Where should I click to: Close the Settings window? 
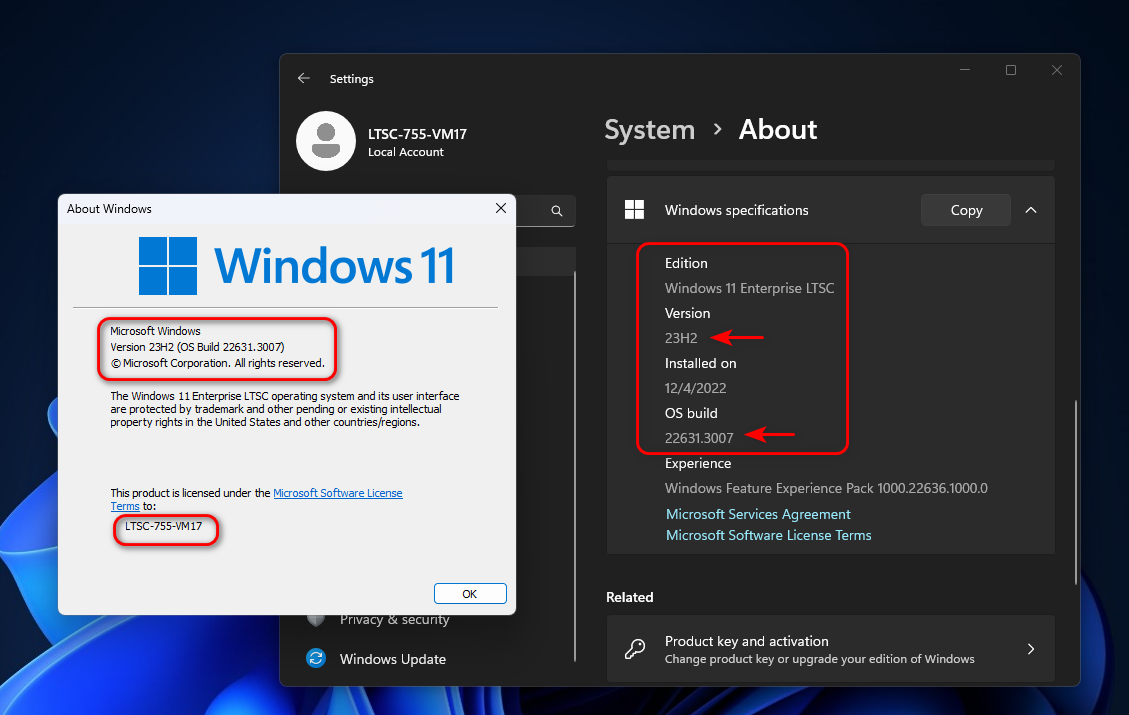point(1056,70)
